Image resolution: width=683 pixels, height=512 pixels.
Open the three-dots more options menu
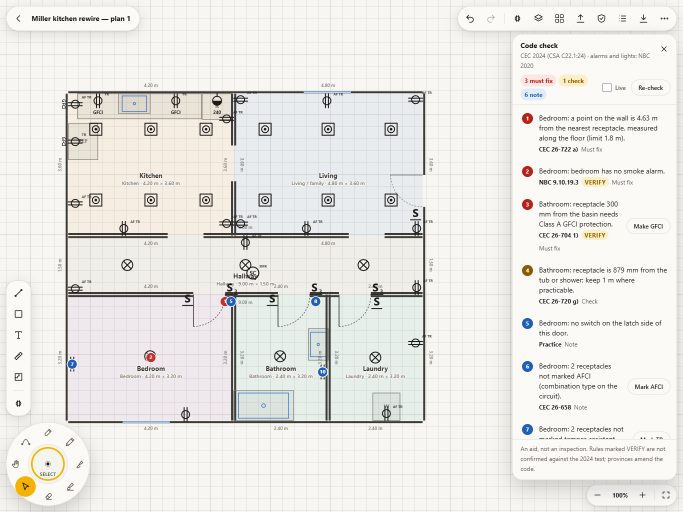664,19
